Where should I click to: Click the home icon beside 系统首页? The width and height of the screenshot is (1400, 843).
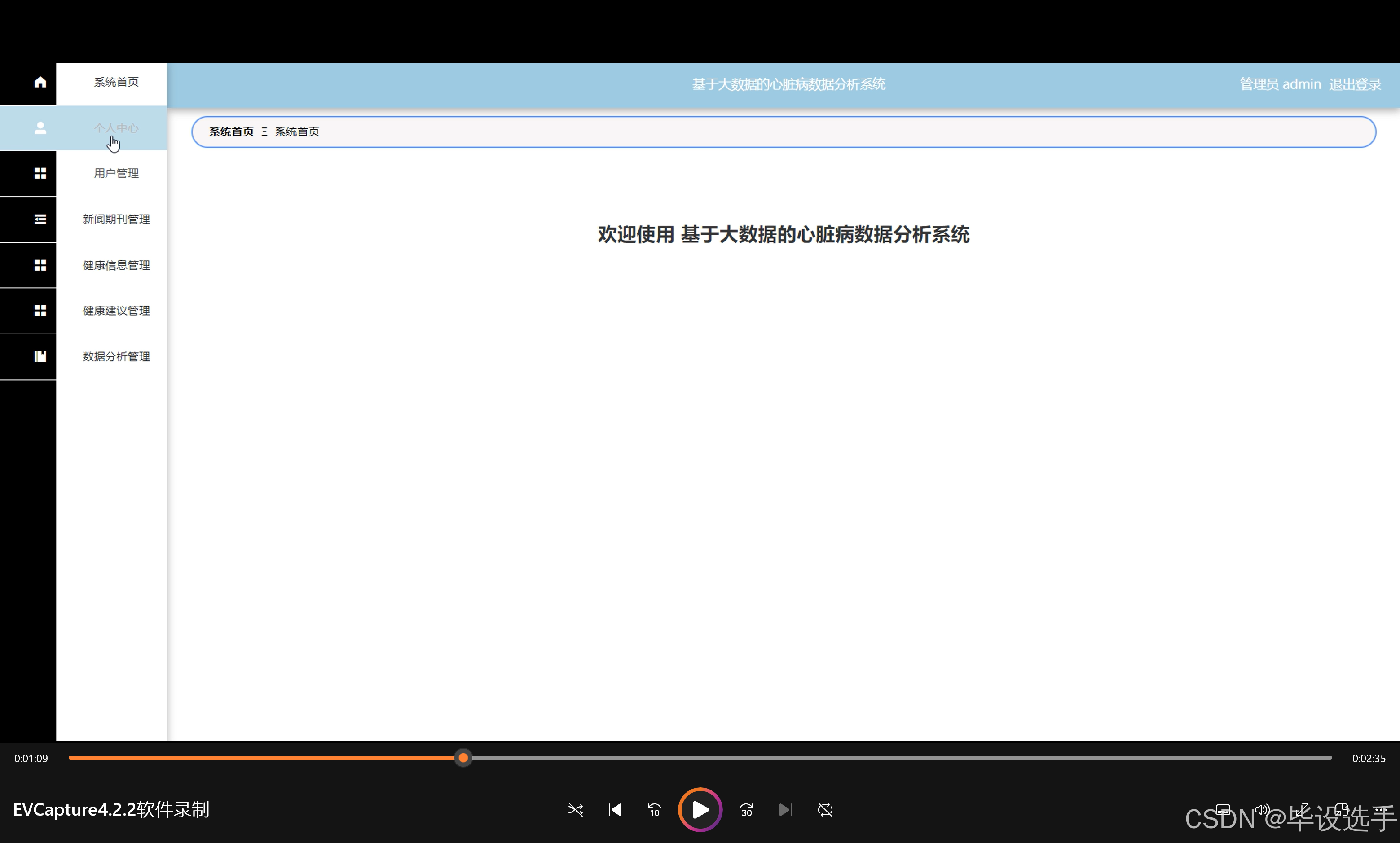point(40,82)
